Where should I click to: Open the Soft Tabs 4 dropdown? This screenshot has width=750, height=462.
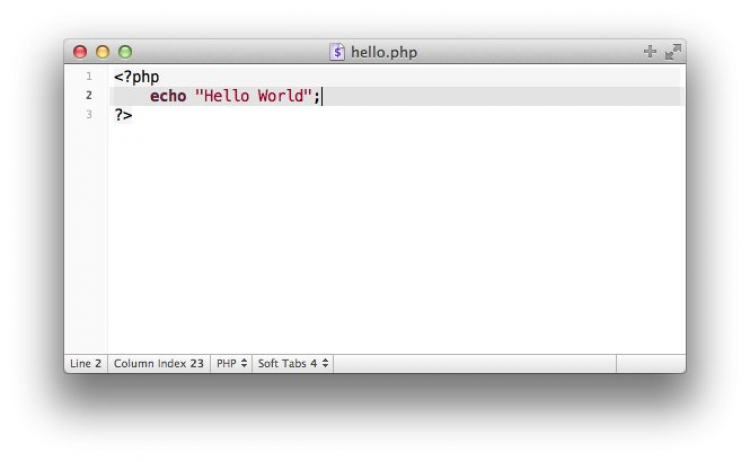(293, 364)
